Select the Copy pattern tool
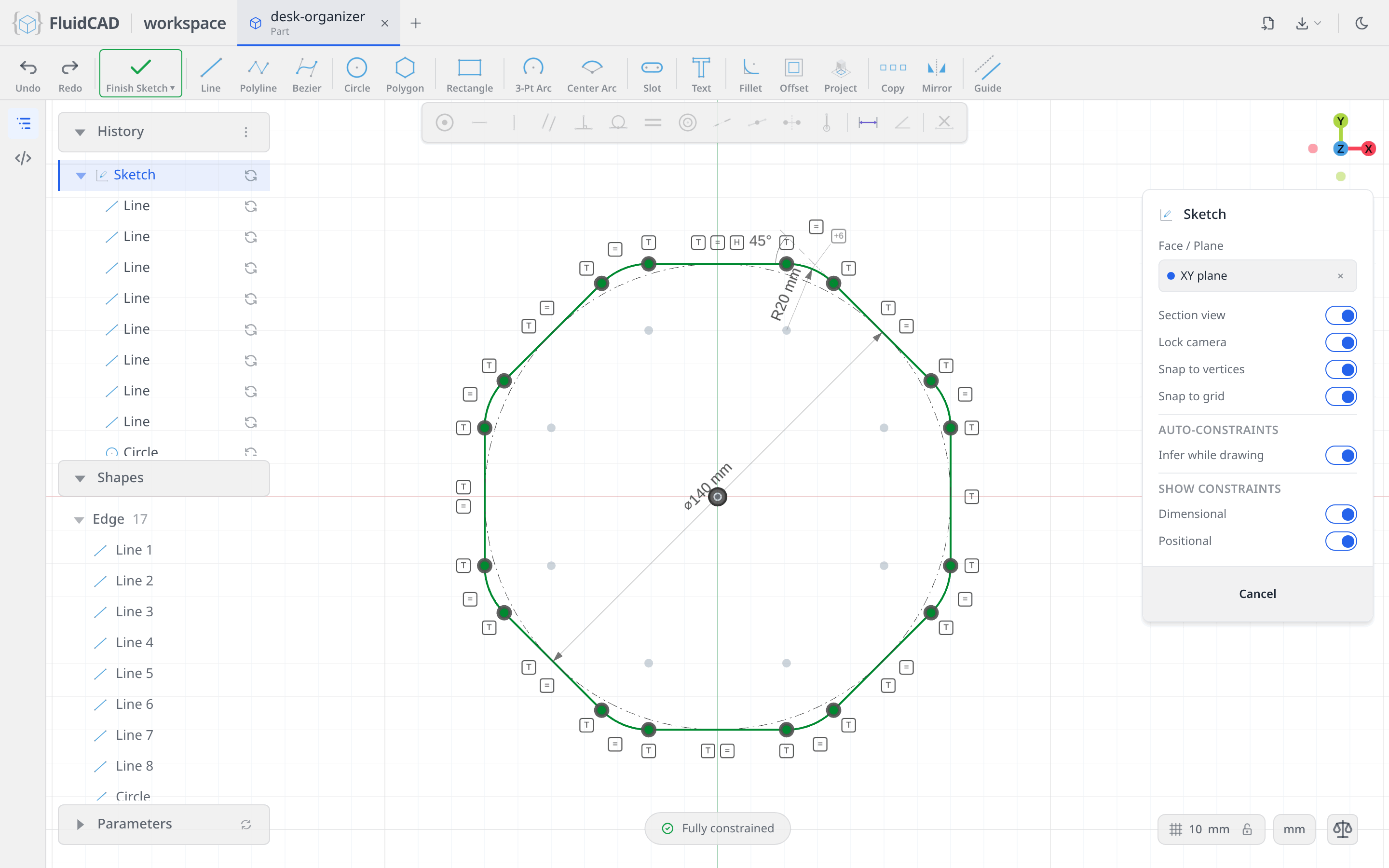The height and width of the screenshot is (868, 1389). tap(893, 74)
